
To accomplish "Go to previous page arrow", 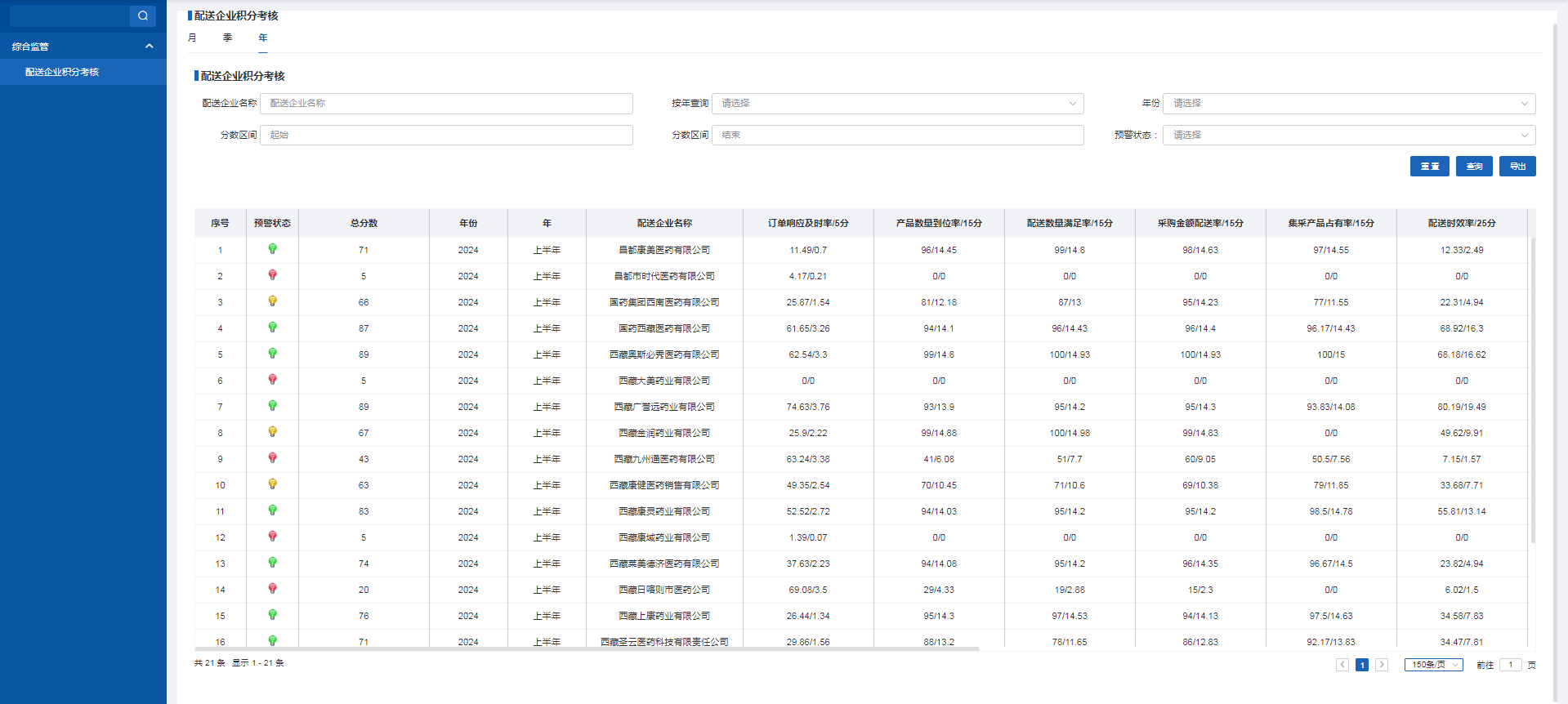I will click(x=1342, y=665).
